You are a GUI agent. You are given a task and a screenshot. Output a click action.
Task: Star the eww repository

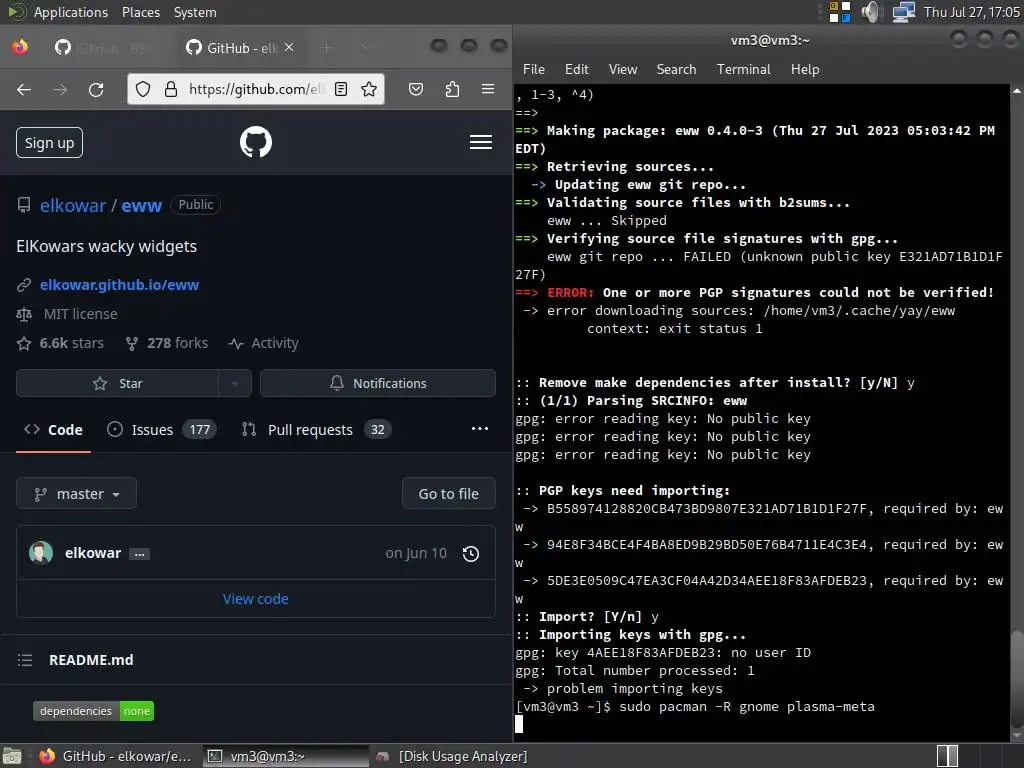pos(118,383)
